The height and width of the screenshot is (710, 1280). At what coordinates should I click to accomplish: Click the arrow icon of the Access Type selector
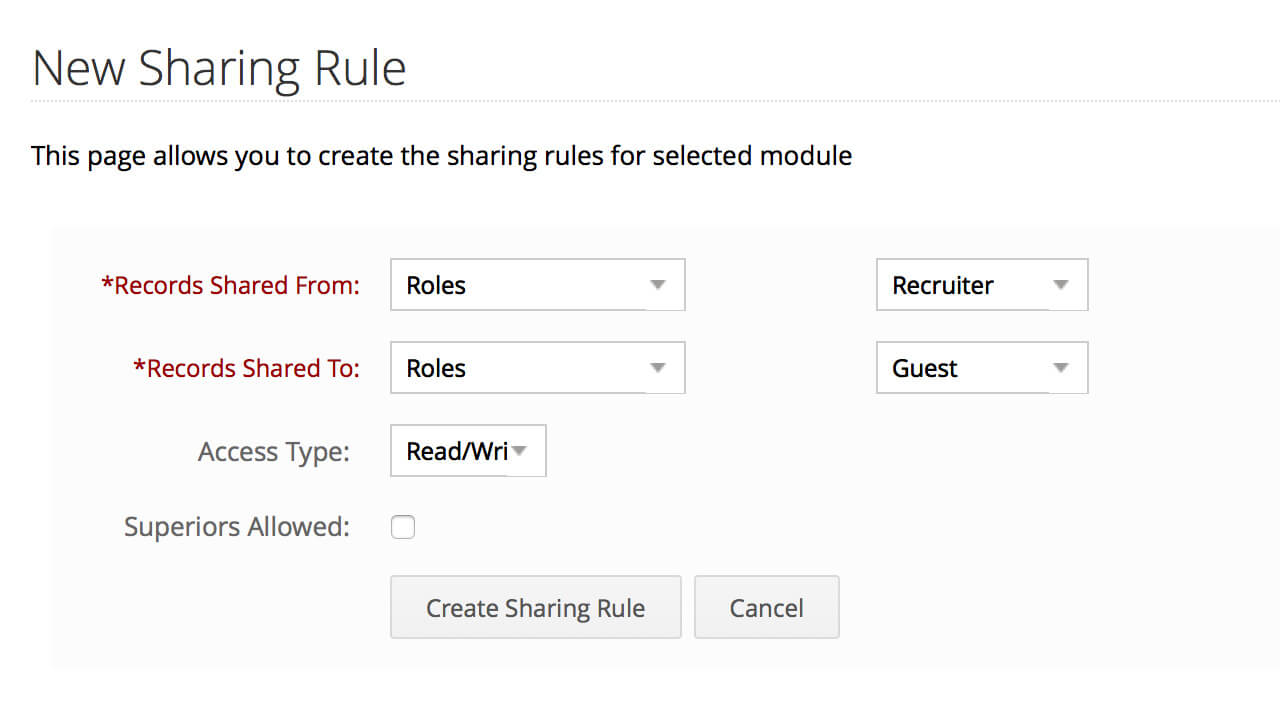519,452
